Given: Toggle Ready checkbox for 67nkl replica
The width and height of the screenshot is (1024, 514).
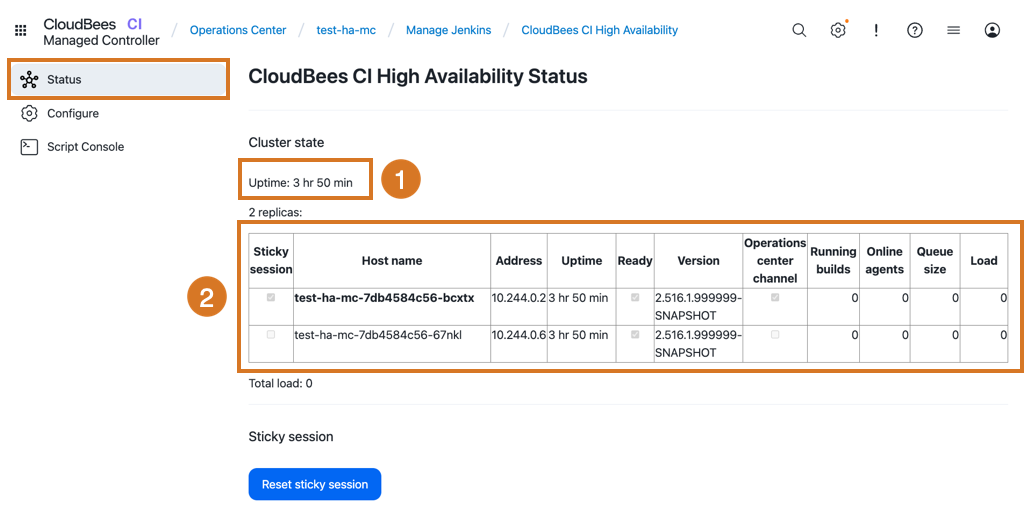Looking at the screenshot, I should point(635,334).
